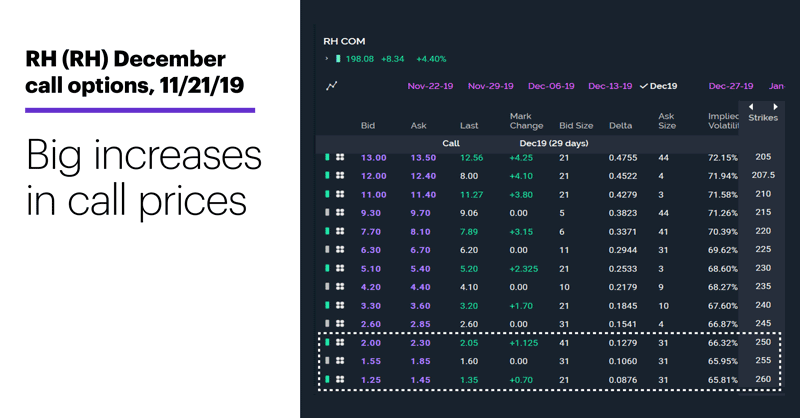Click the 3.60 ask price
800x418 pixels.
(x=420, y=306)
